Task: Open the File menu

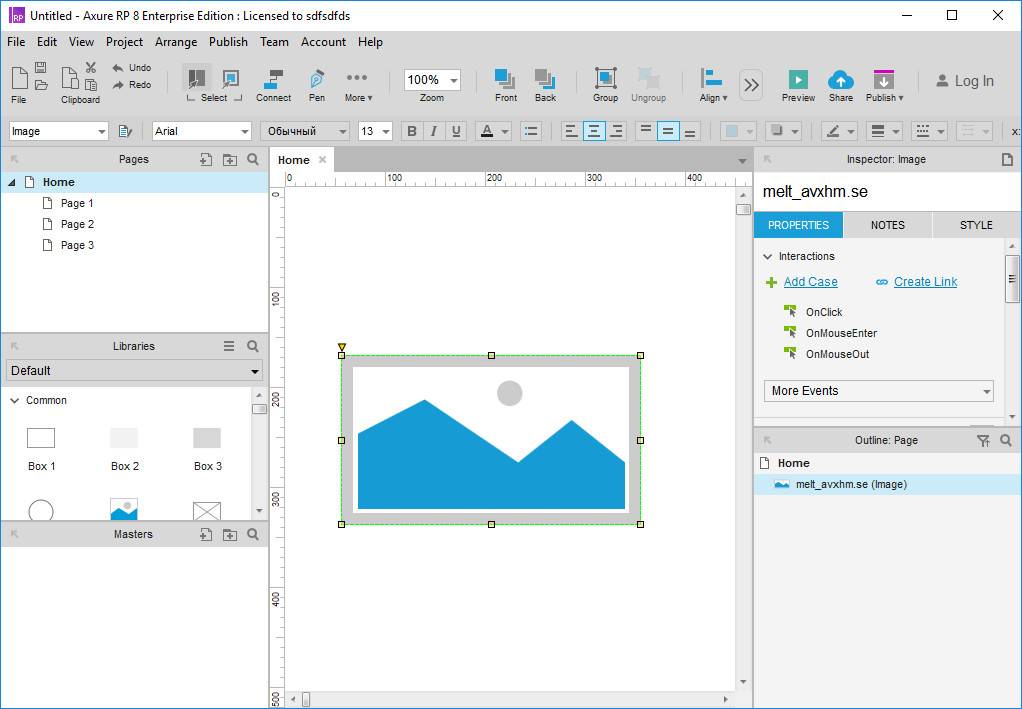Action: 16,42
